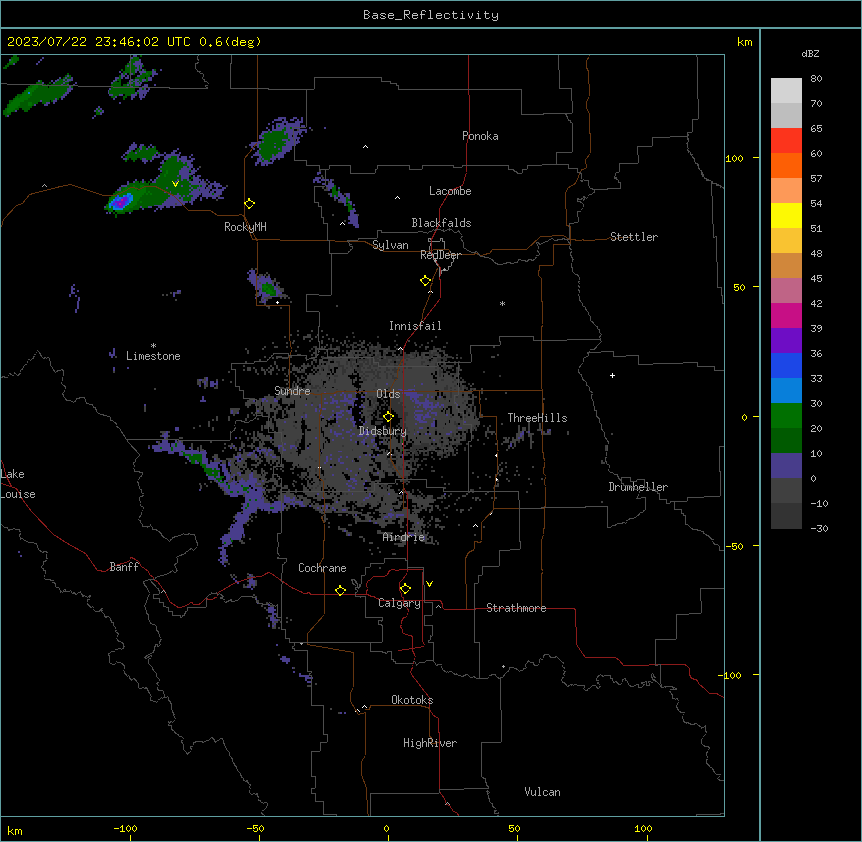Click the strong storm core in northwest
This screenshot has width=862, height=842.
120,202
